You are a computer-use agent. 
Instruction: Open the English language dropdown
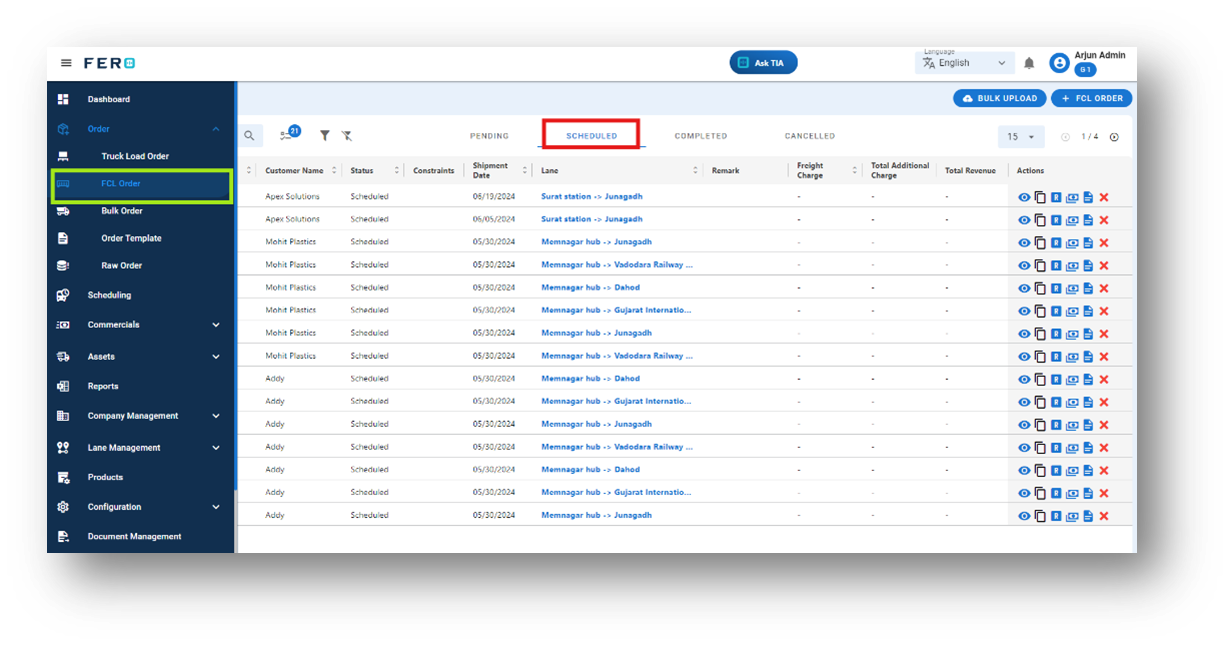tap(964, 63)
